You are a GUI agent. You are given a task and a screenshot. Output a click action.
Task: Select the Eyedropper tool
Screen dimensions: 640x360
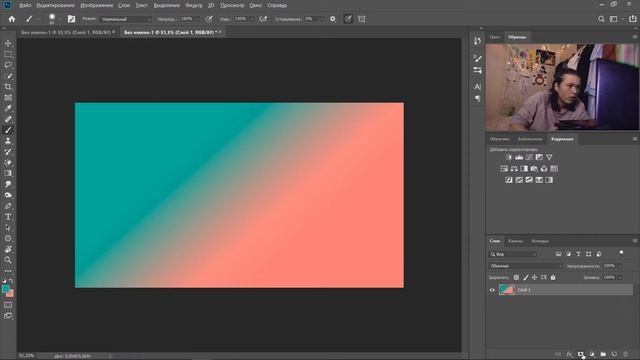click(8, 108)
